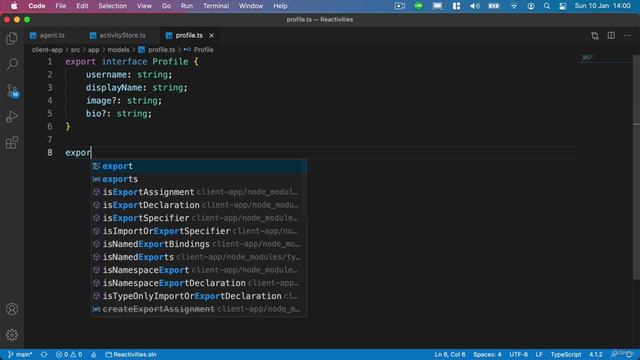Choose isNamedExportBindings suggestion
This screenshot has width=640, height=360.
click(199, 244)
